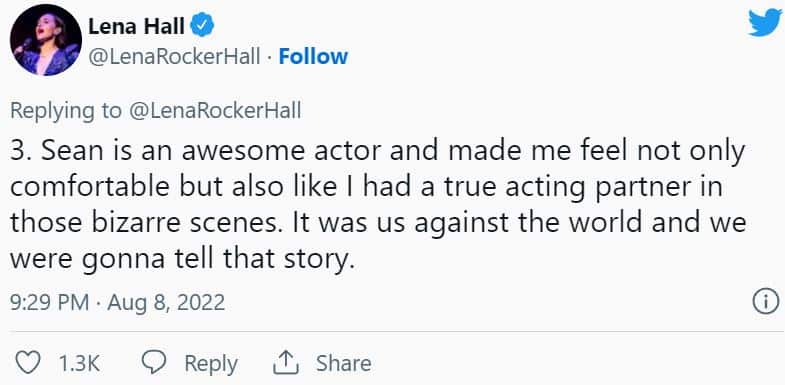Image resolution: width=785 pixels, height=385 pixels.
Task: Click 'comfortable but also like' text line
Action: pyautogui.click(x=366, y=188)
